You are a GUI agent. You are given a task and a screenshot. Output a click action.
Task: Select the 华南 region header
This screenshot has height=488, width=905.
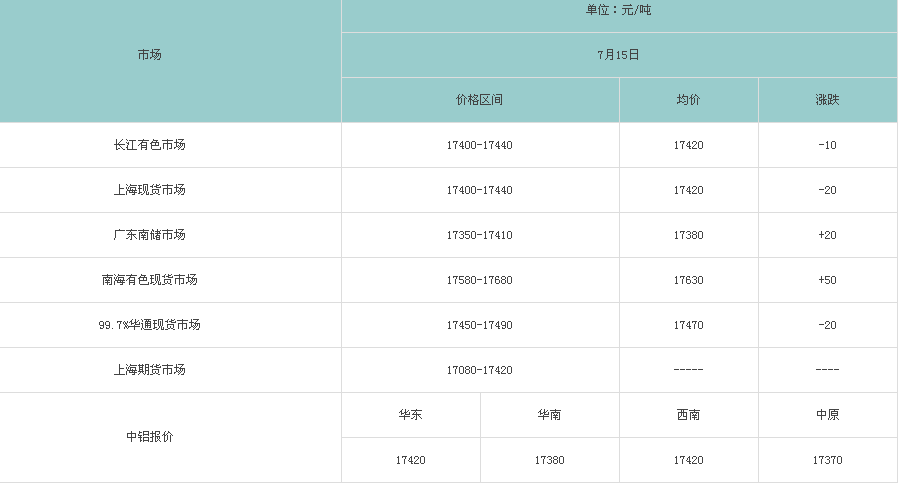(x=549, y=415)
